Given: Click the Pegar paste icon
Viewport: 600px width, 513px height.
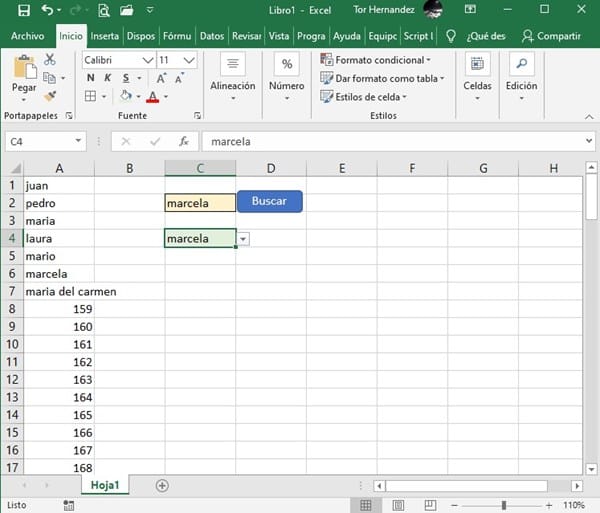Looking at the screenshot, I should pyautogui.click(x=23, y=75).
